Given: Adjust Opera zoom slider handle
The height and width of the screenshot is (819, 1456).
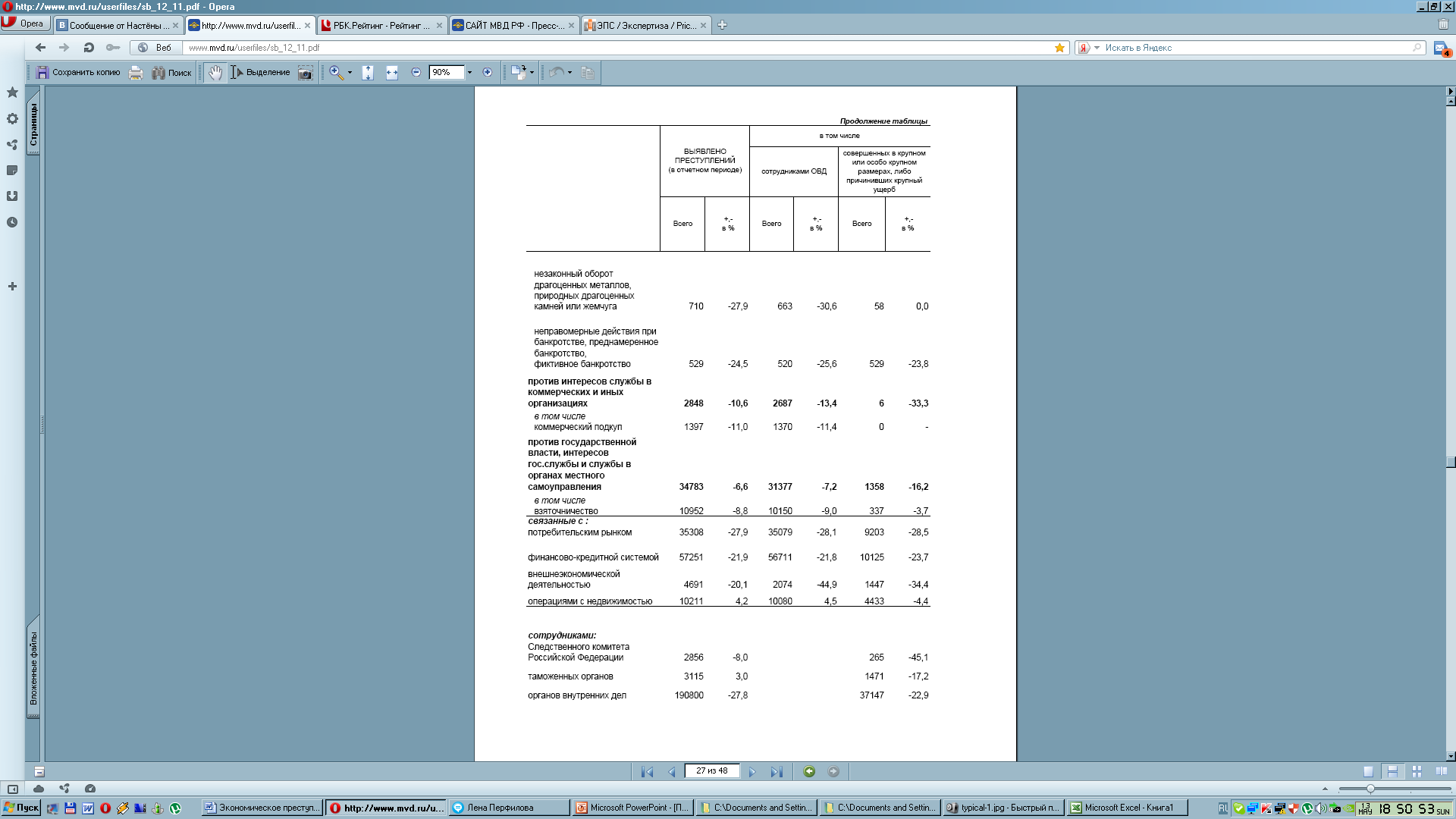Looking at the screenshot, I should [x=1370, y=789].
